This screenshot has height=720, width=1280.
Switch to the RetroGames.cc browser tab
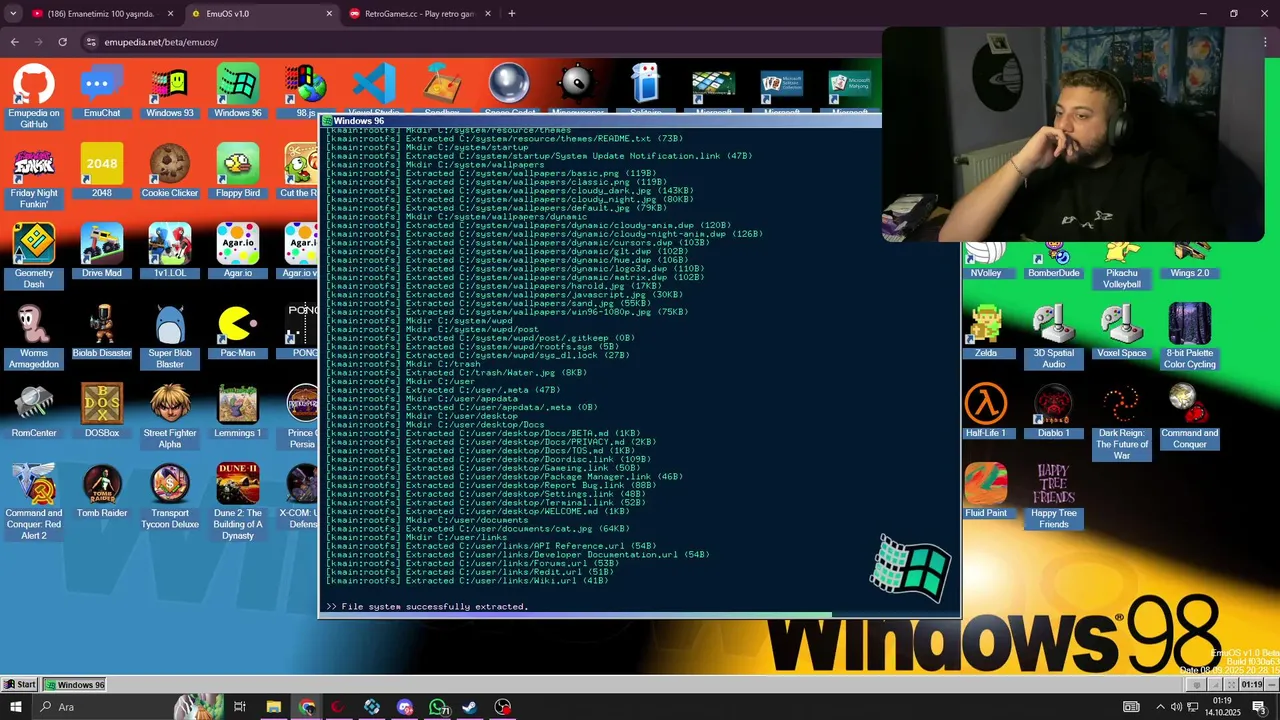[x=419, y=14]
